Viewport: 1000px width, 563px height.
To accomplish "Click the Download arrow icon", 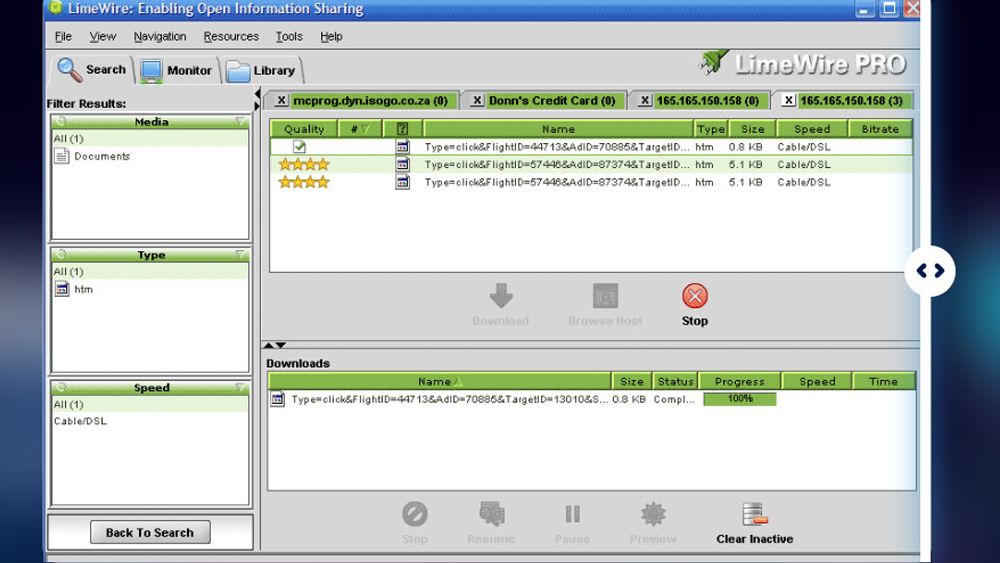I will [x=501, y=296].
